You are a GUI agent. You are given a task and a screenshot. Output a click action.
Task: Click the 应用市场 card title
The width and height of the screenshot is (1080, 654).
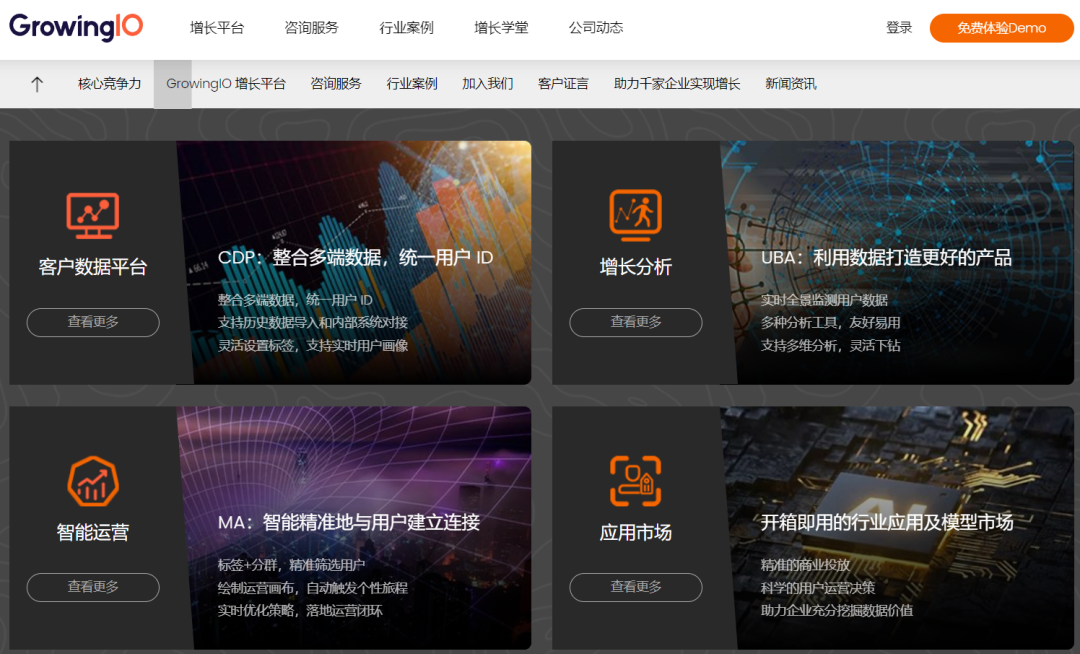tap(636, 532)
